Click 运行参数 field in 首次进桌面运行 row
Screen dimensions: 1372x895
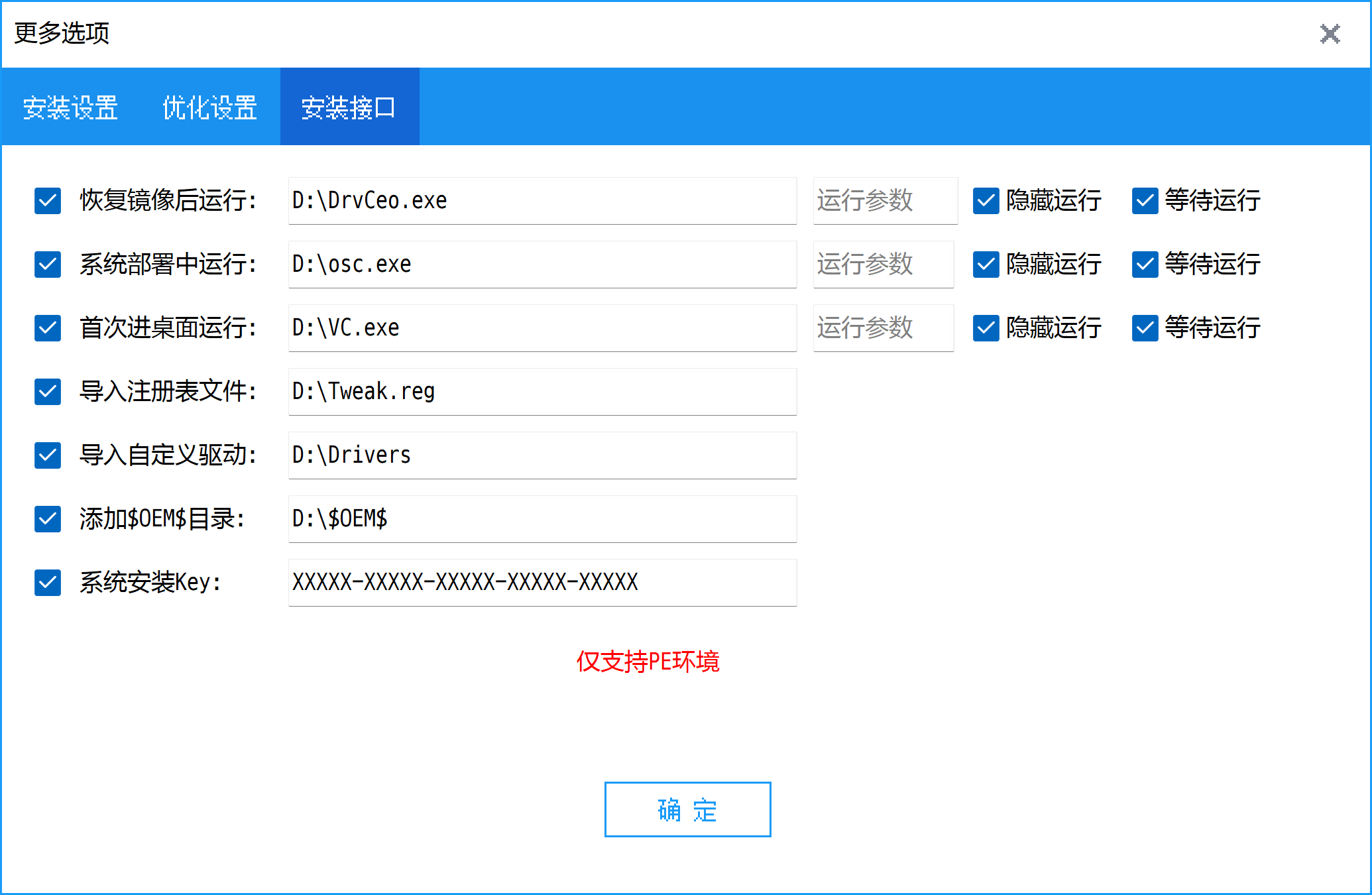click(x=883, y=328)
